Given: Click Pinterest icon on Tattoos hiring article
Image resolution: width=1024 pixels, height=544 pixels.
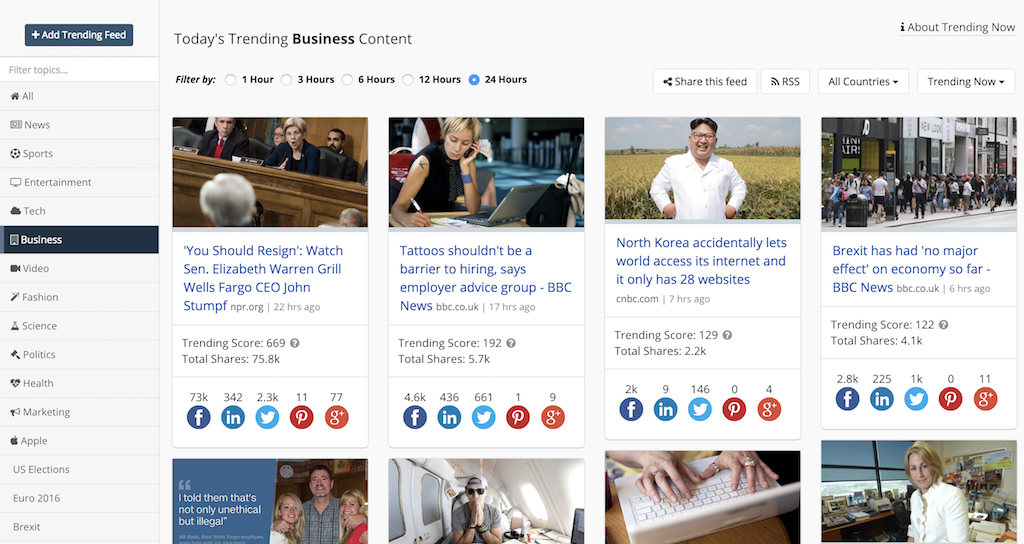Looking at the screenshot, I should (x=518, y=417).
